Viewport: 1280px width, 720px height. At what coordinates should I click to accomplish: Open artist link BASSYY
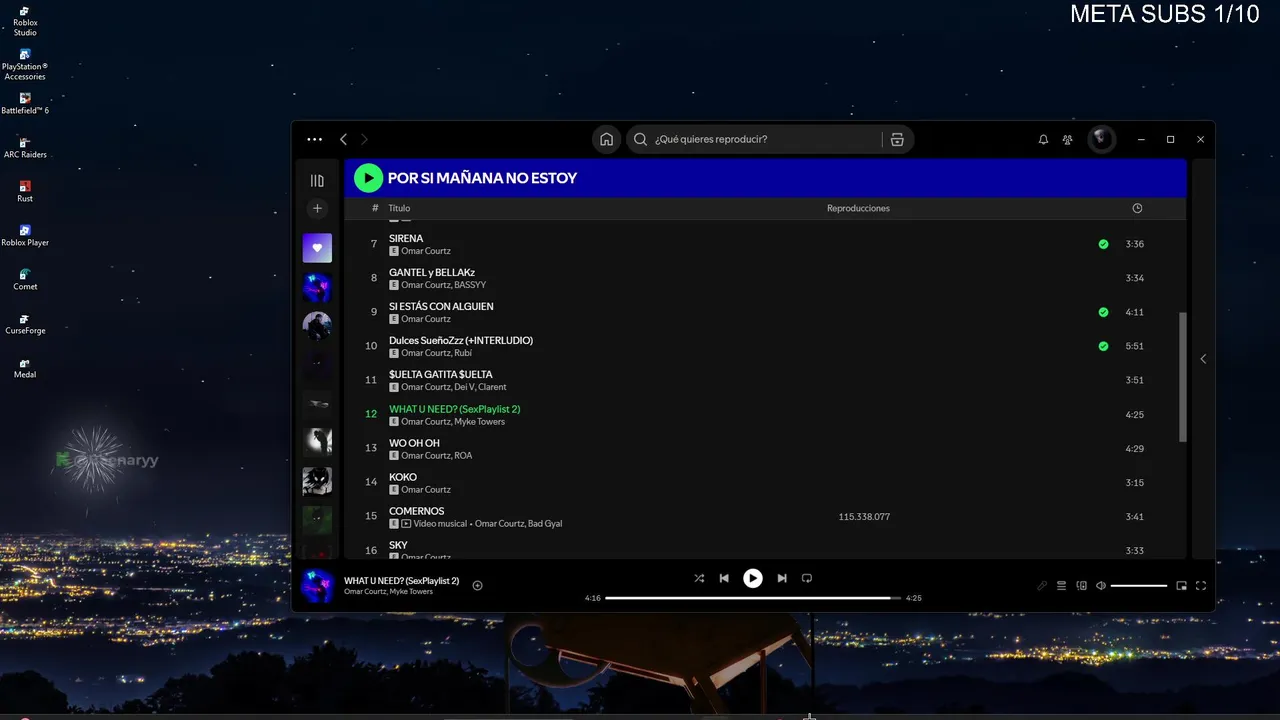point(471,285)
